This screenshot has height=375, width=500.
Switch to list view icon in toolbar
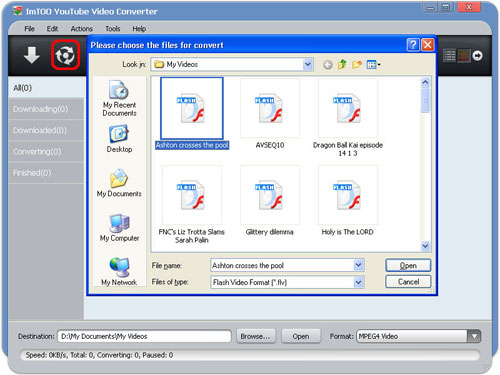point(449,55)
